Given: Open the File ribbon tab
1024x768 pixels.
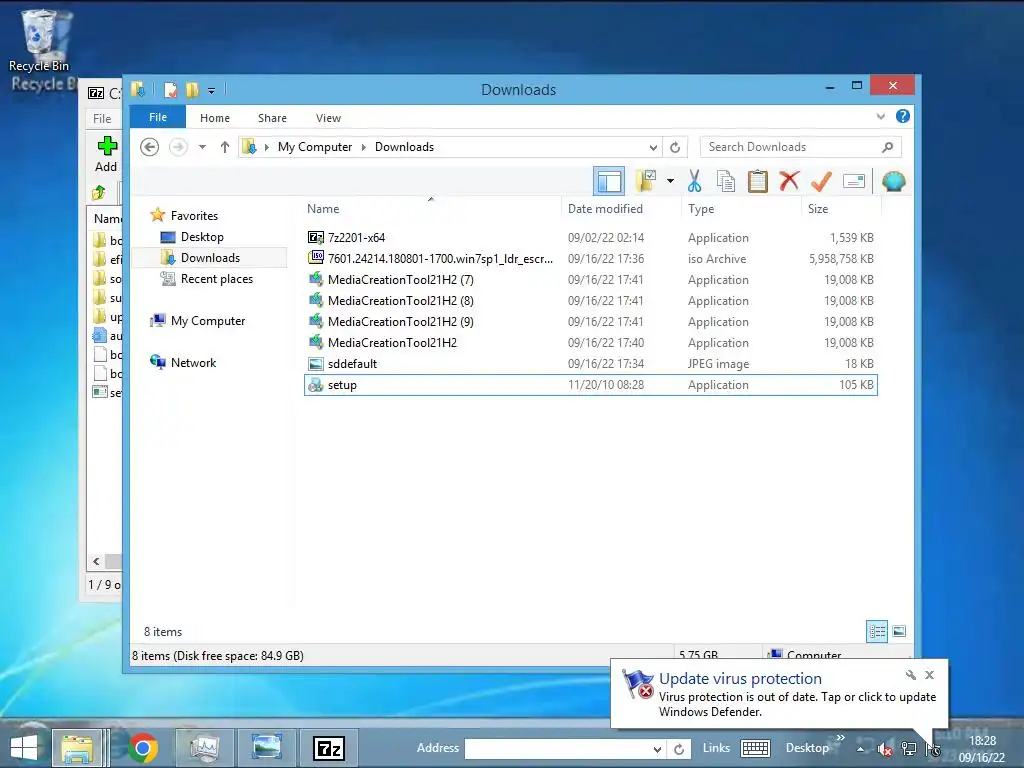Looking at the screenshot, I should coord(158,118).
